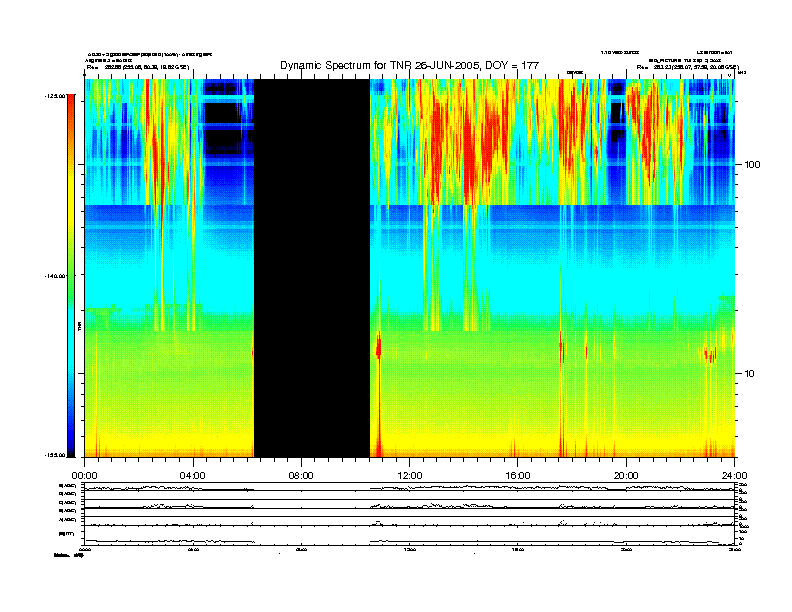Click the 'Rx=' parameter line at the upper right

tap(687, 67)
